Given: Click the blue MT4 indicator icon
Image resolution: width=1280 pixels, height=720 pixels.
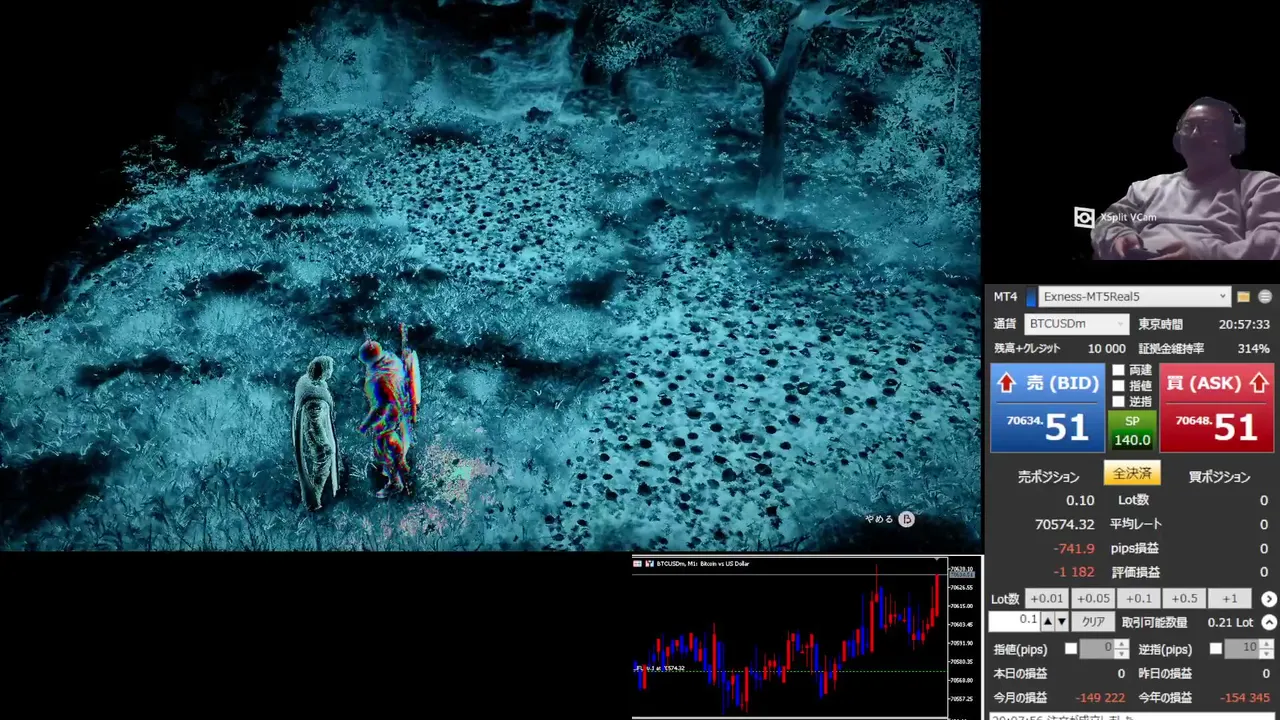Looking at the screenshot, I should tap(1031, 297).
